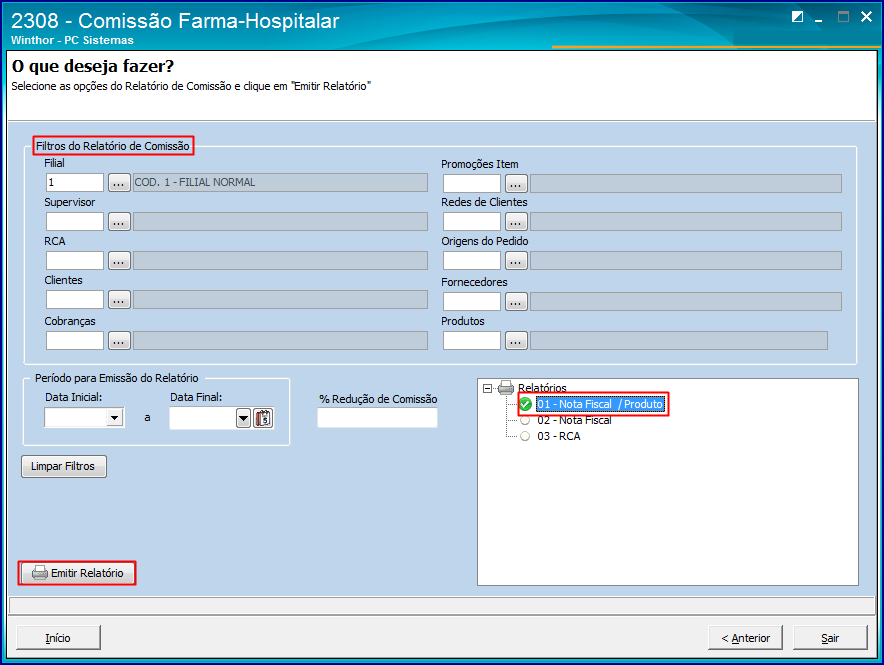
Task: Click the Relatórios tree root label
Action: coord(542,388)
